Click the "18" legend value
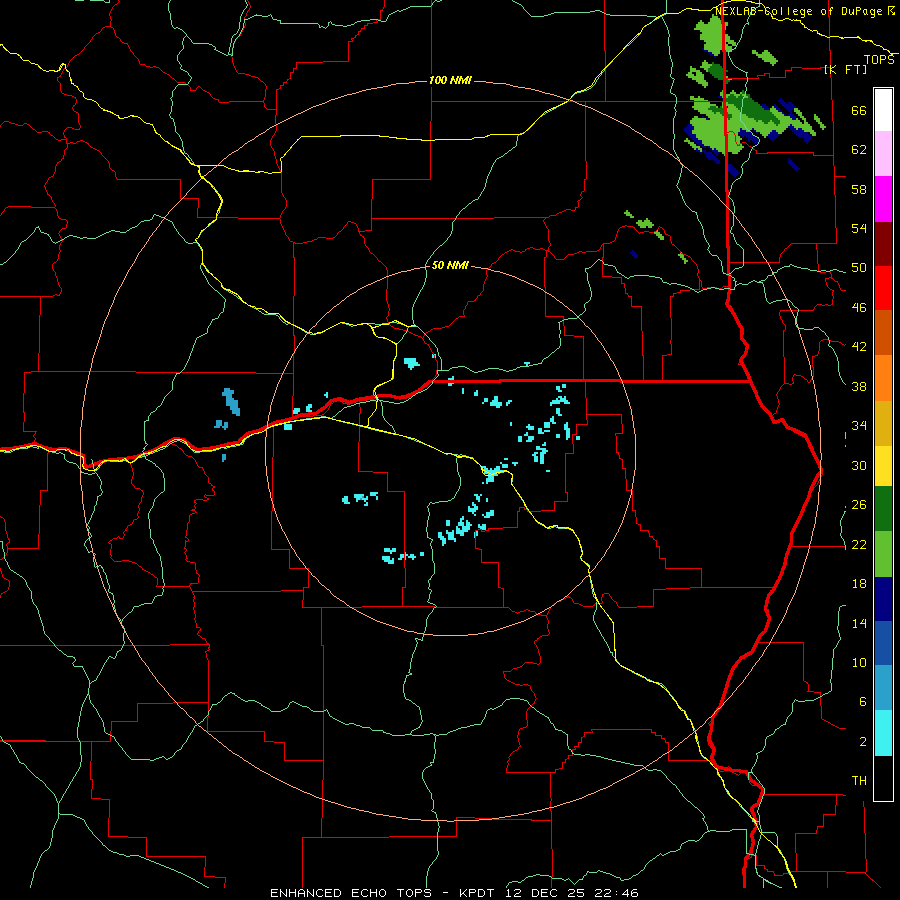900x900 pixels. 859,584
